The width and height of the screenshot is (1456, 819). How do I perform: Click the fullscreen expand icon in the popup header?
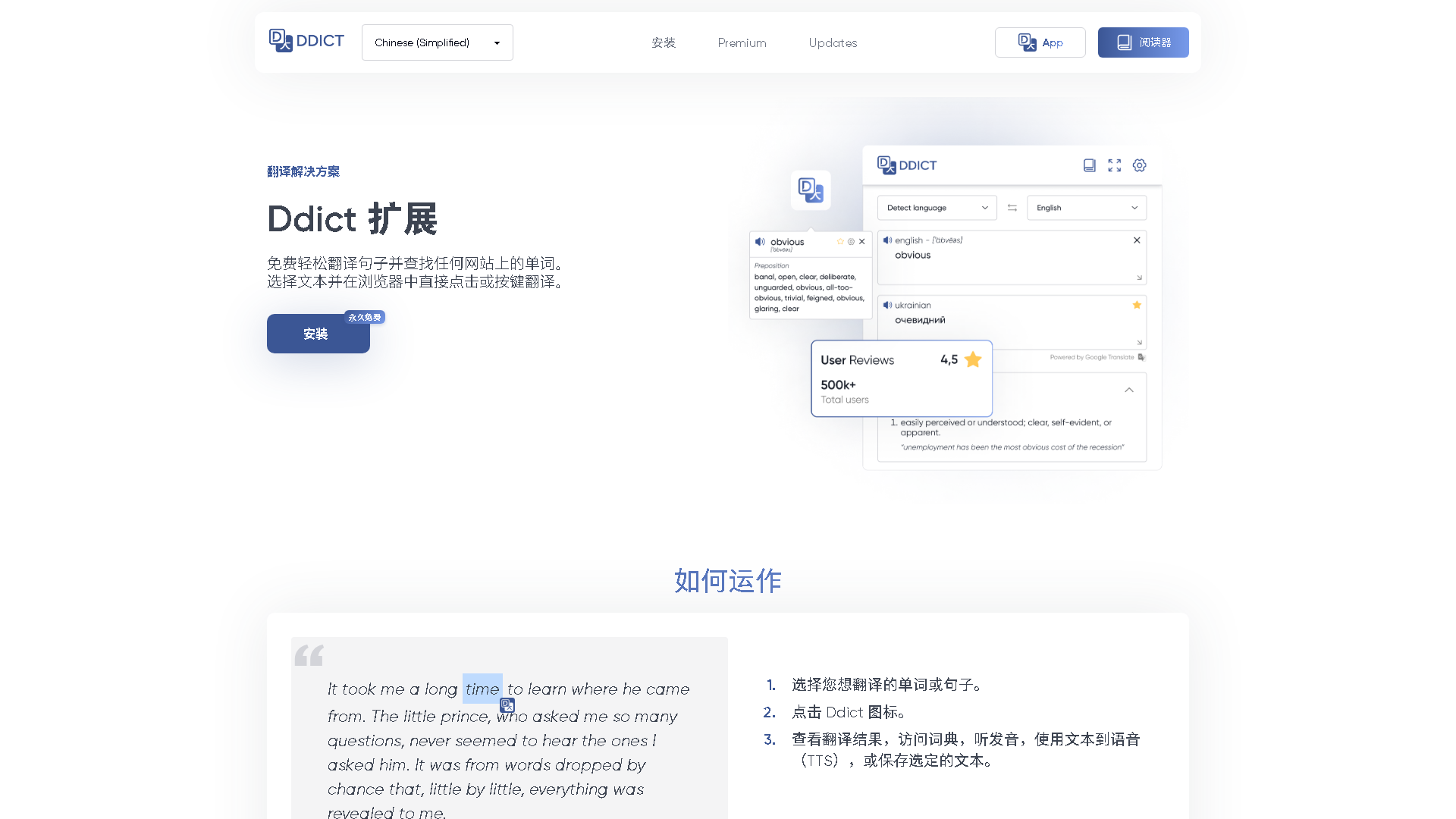(1114, 165)
